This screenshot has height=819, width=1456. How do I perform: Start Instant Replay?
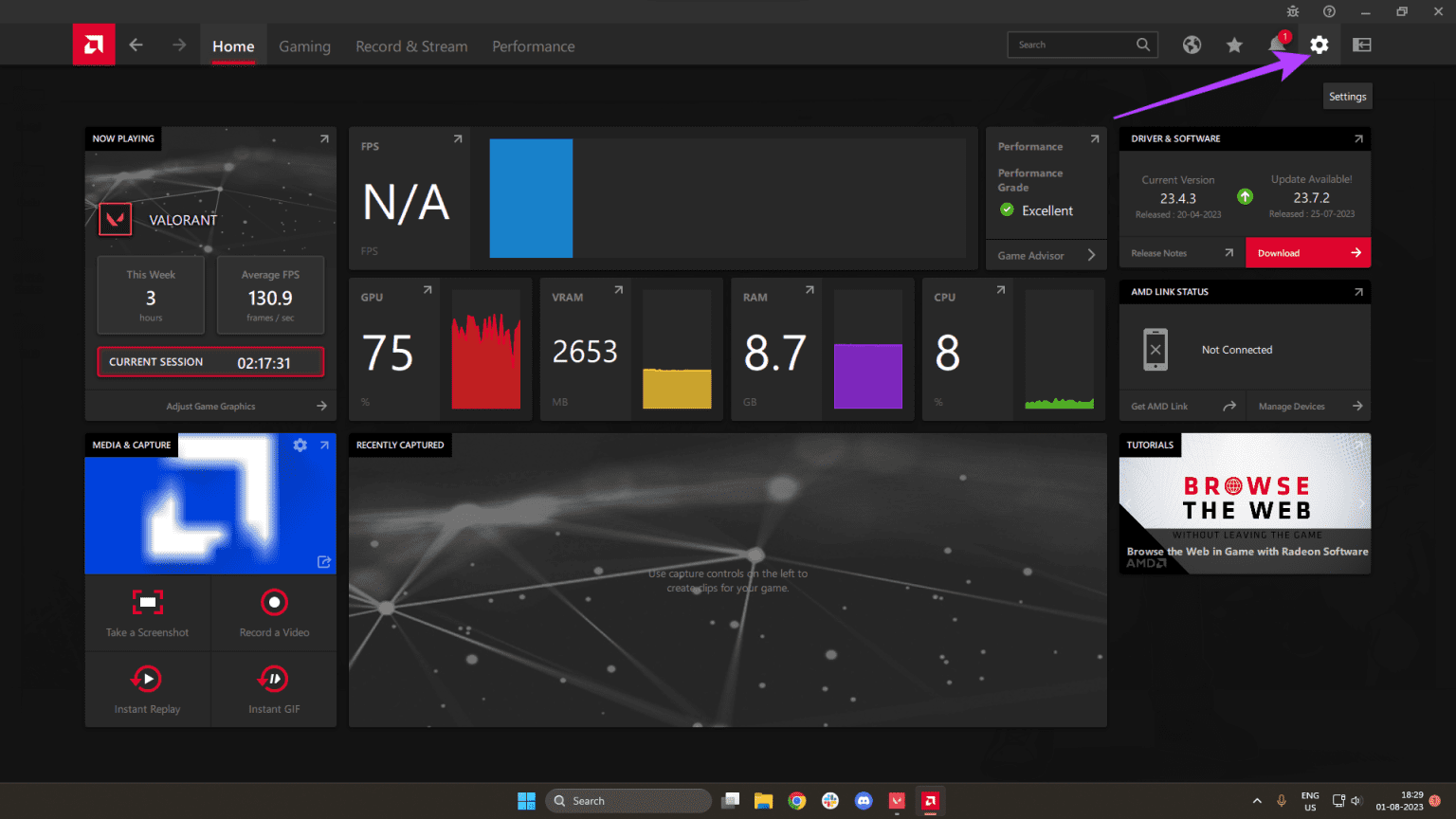147,689
